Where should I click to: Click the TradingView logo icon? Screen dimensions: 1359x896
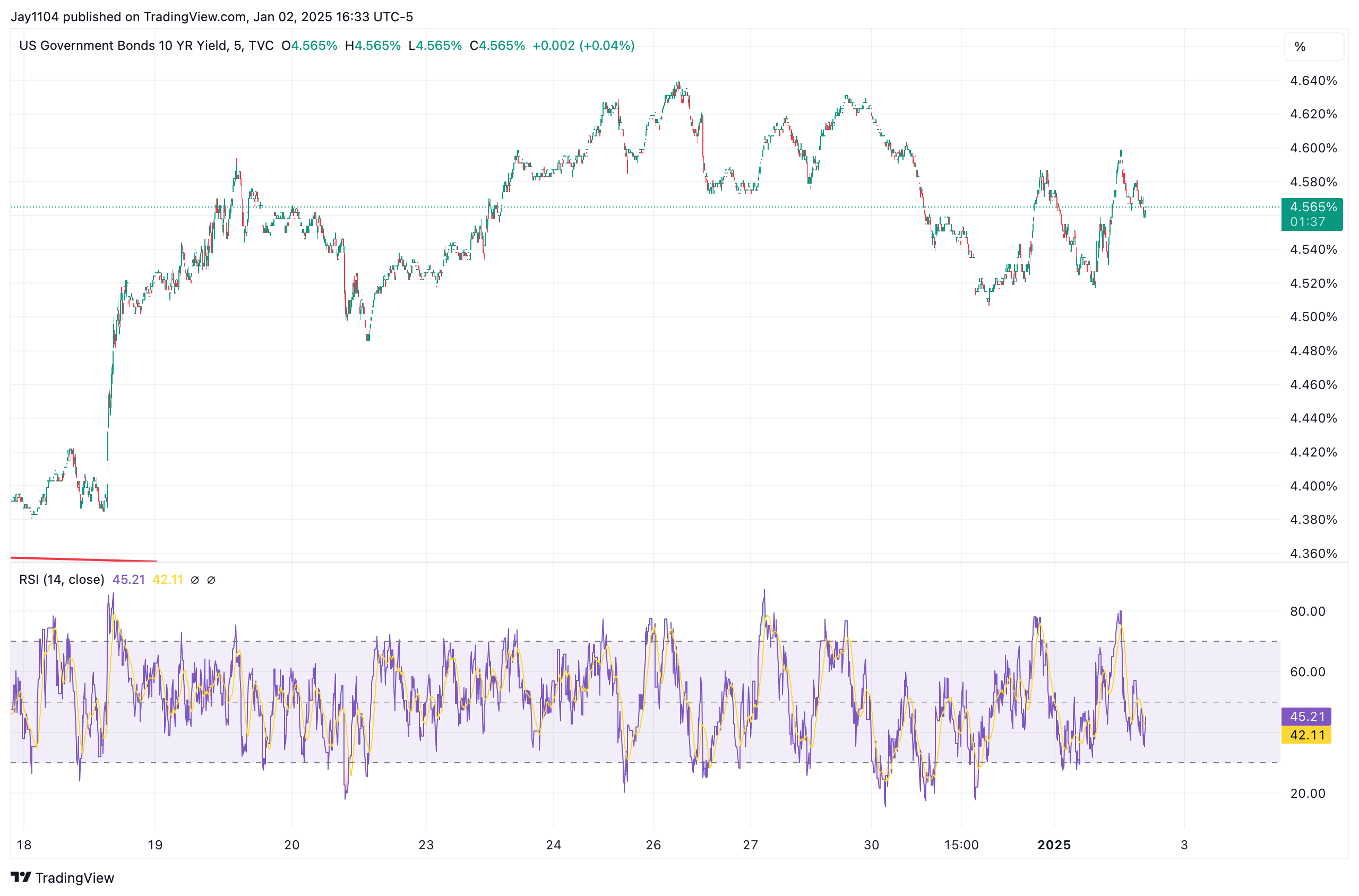click(21, 877)
